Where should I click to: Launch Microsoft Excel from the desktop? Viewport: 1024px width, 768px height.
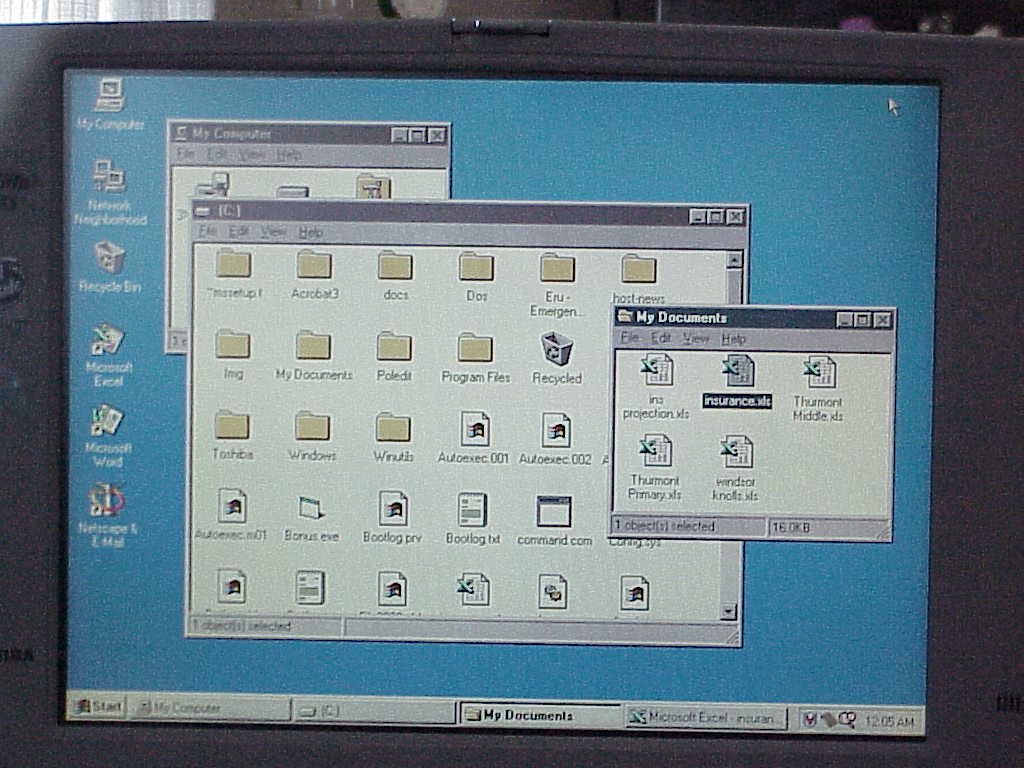click(108, 355)
